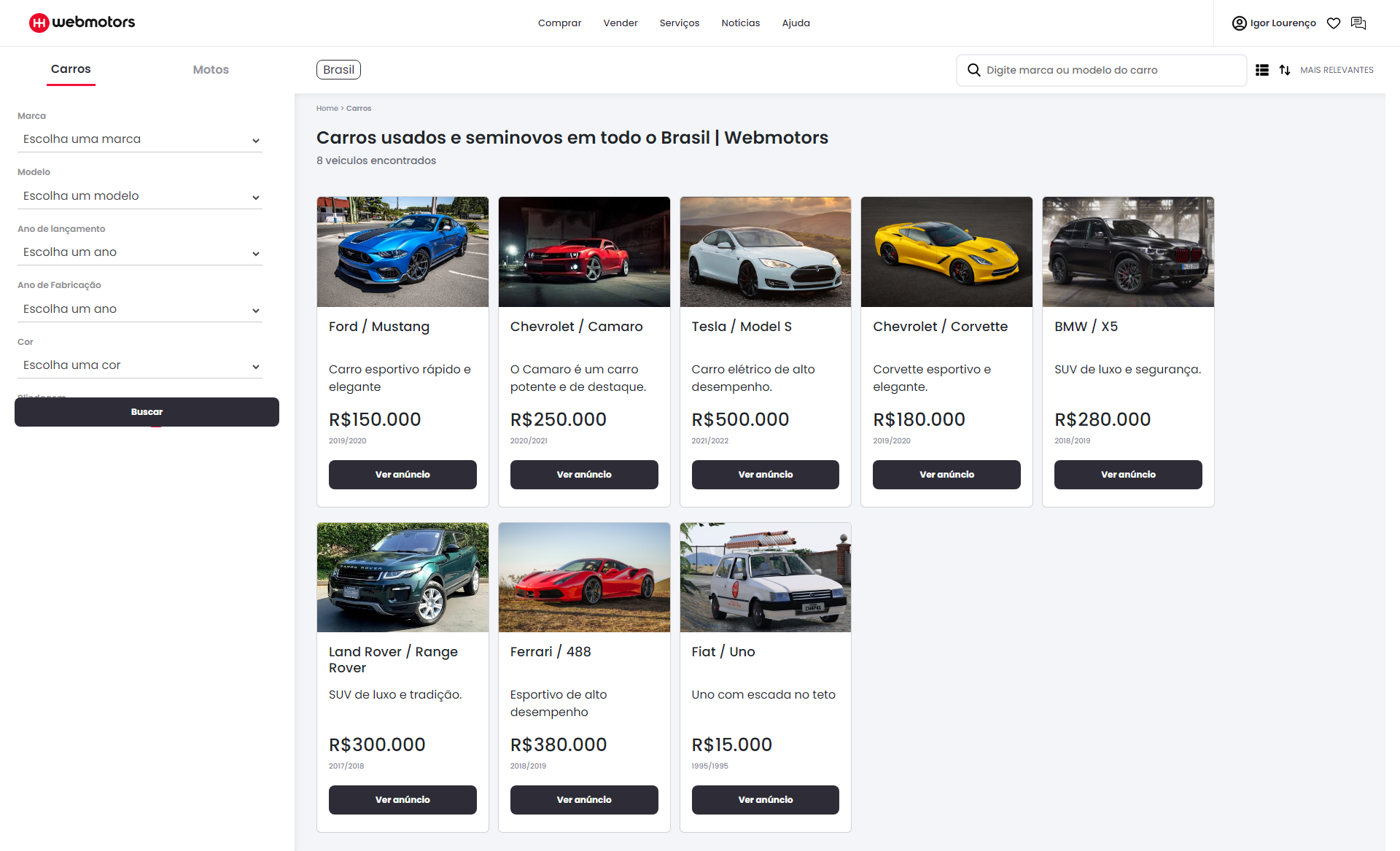View the Ferrari 488 ad
The height and width of the screenshot is (851, 1400).
click(584, 800)
